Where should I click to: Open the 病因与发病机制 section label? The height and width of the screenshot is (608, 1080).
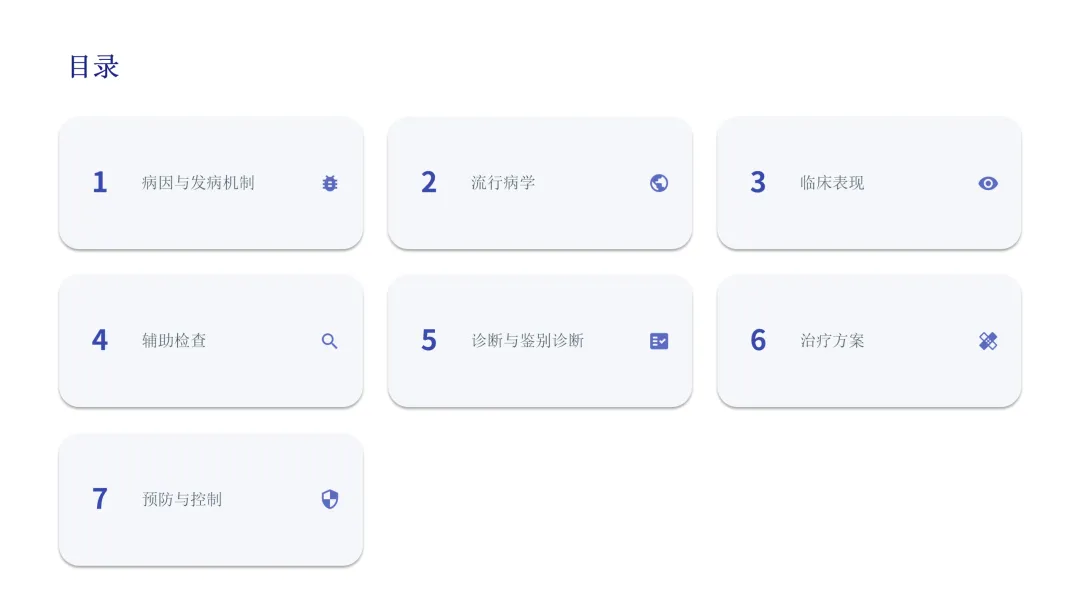point(198,183)
